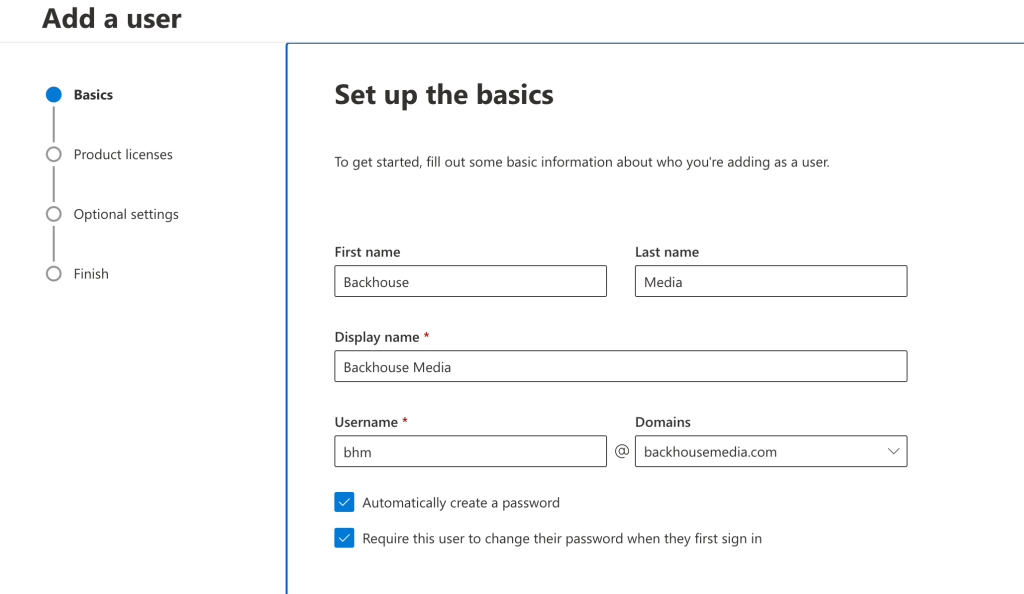Go to the Product licenses step label
The image size is (1024, 594).
[x=123, y=155]
